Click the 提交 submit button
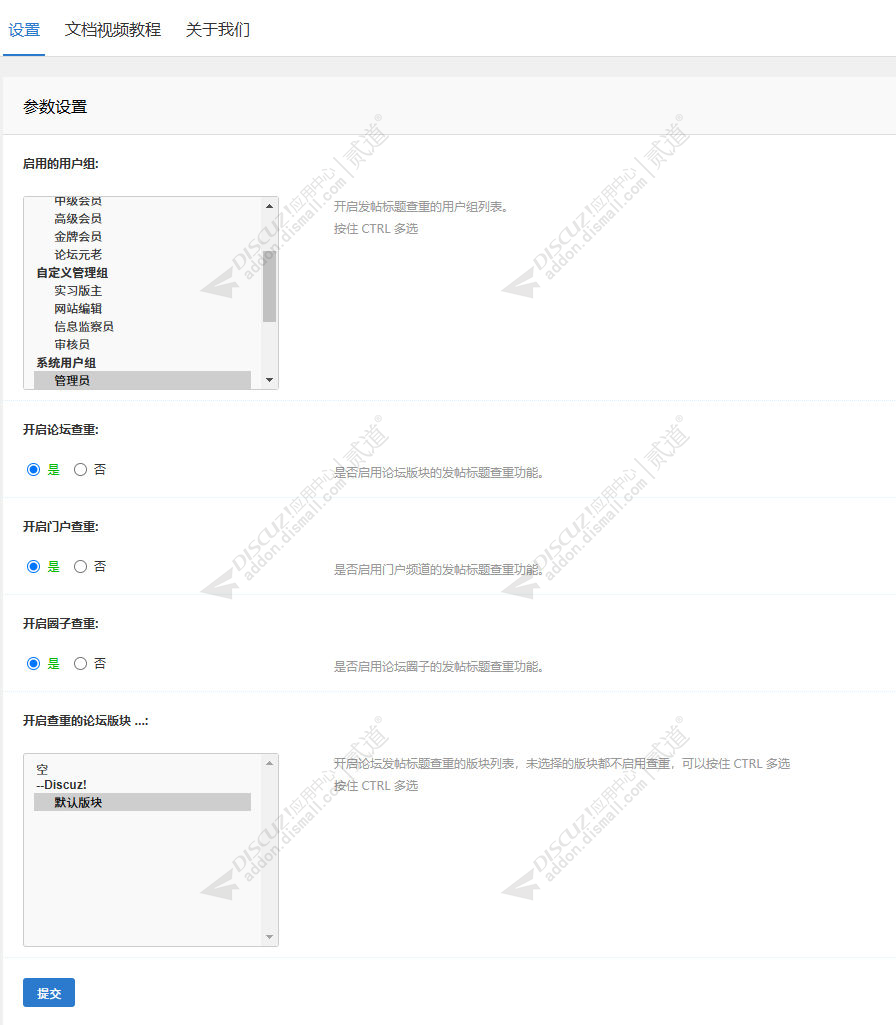 [49, 992]
